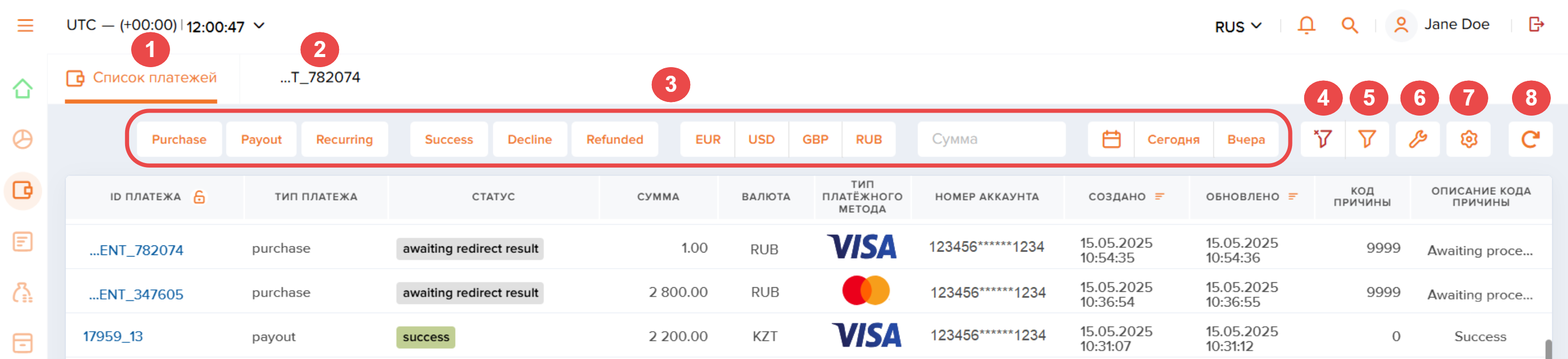Open payment ...ENT_347605 link
Viewport: 1568px width, 359px height.
click(136, 294)
